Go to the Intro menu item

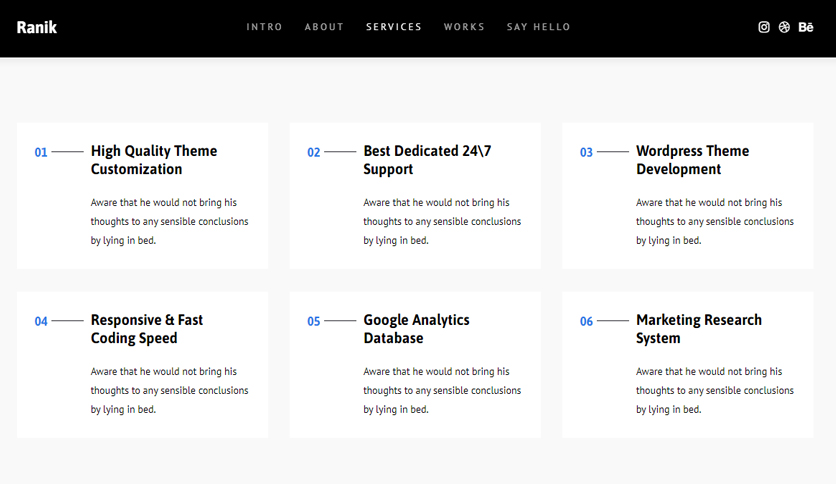pos(264,27)
